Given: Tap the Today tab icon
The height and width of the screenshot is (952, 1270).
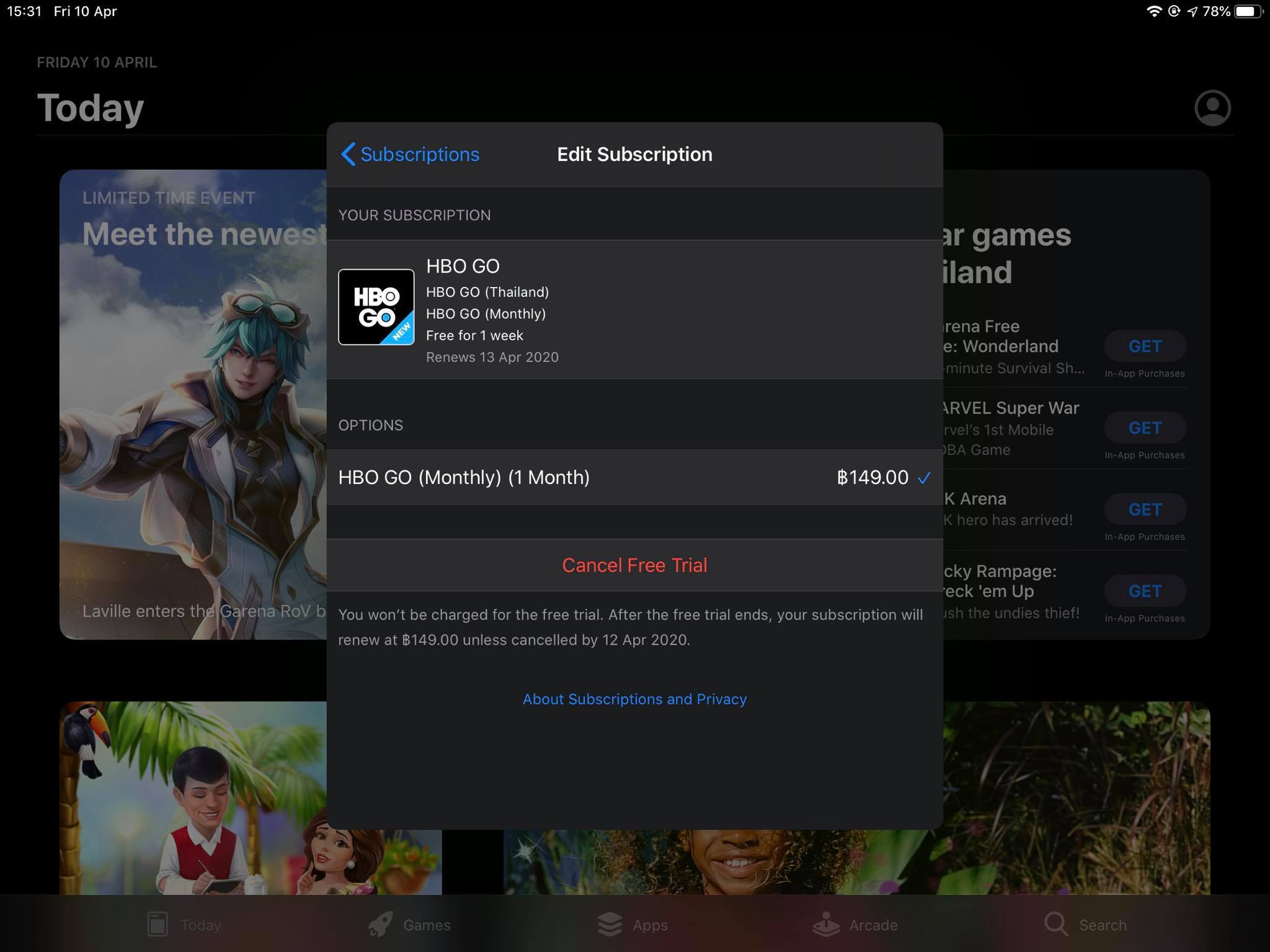Looking at the screenshot, I should point(158,924).
